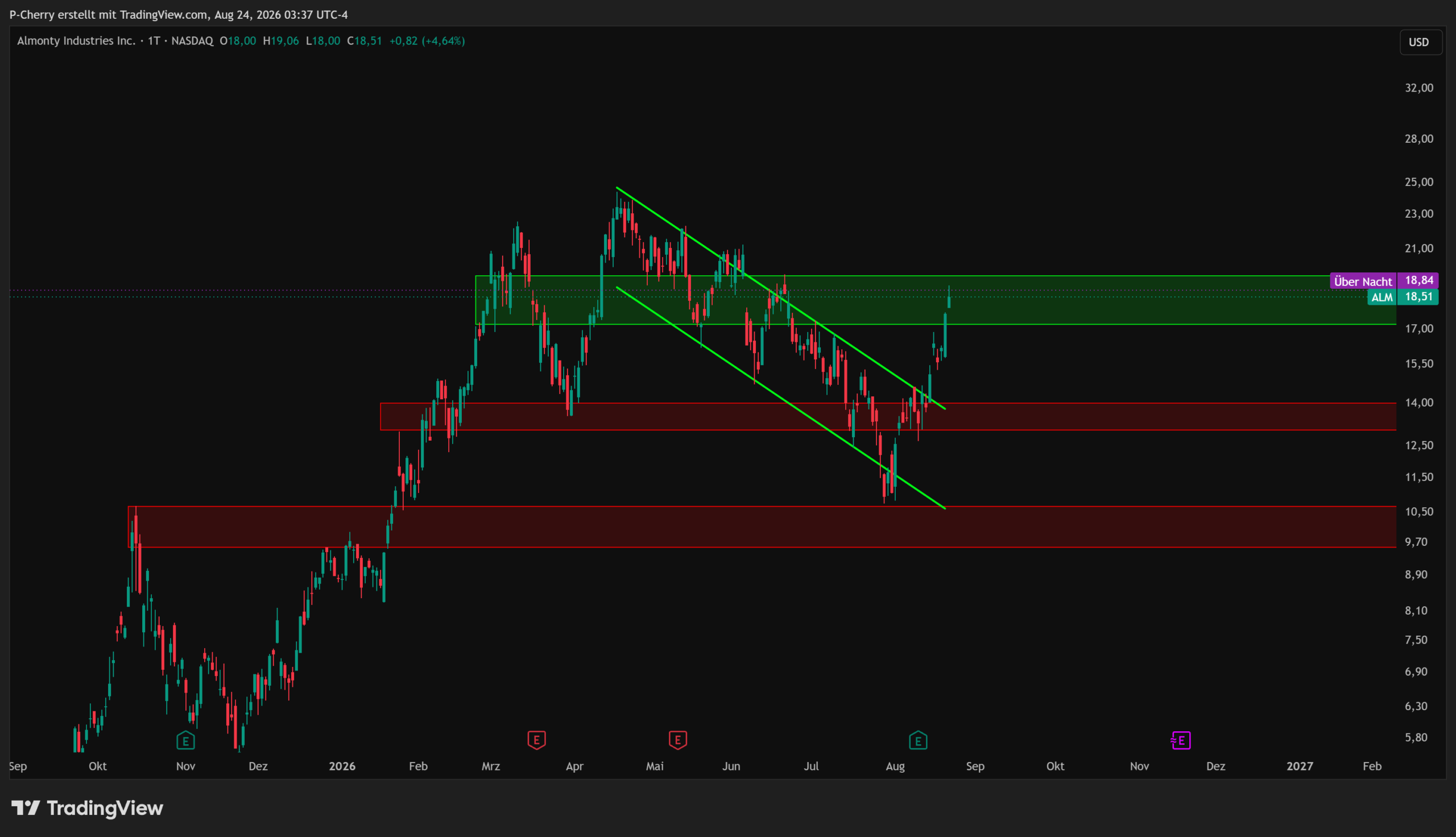The image size is (1456, 837).
Task: Select the lower green channel trendline
Action: [780, 397]
